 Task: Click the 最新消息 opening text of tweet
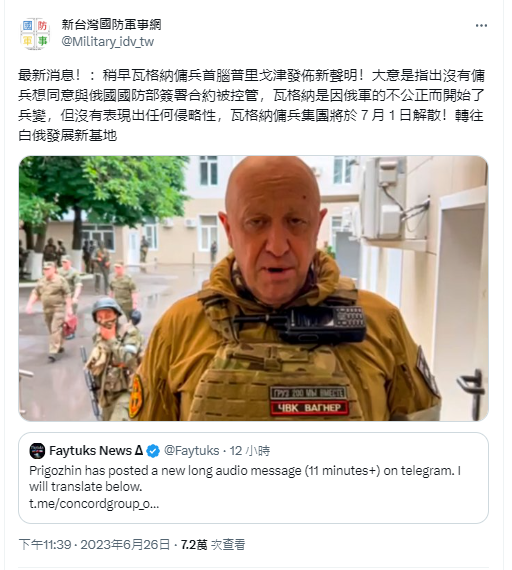pos(49,76)
